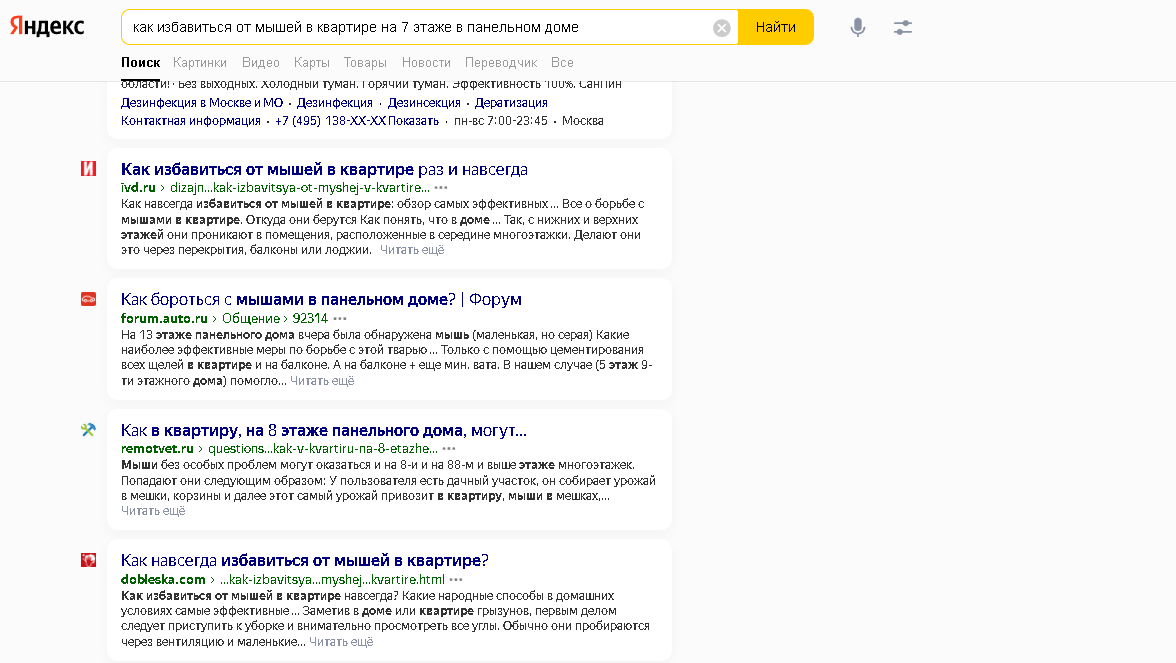
Task: Open the Общение breadcrumb link
Action: [x=250, y=319]
